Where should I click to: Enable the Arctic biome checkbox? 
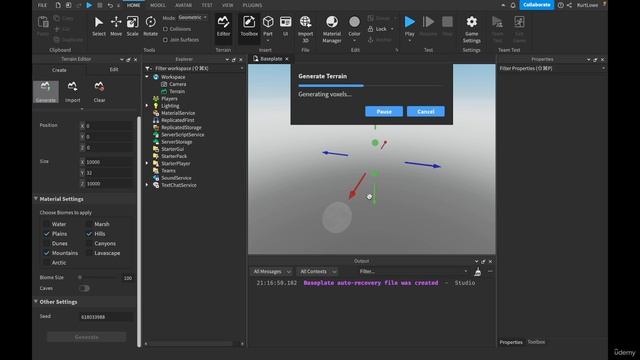pos(47,263)
